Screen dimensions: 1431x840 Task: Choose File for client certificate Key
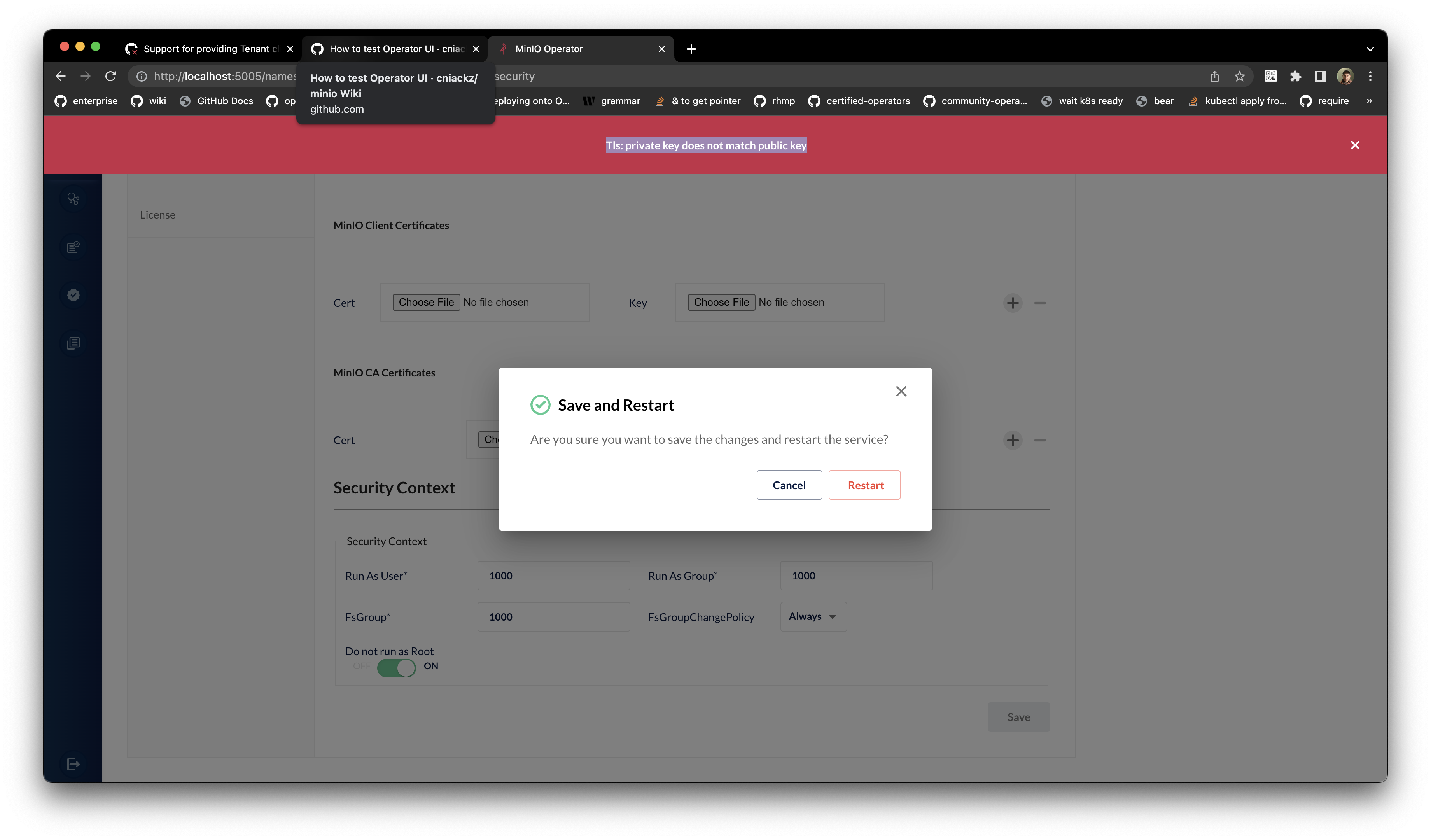(x=721, y=302)
